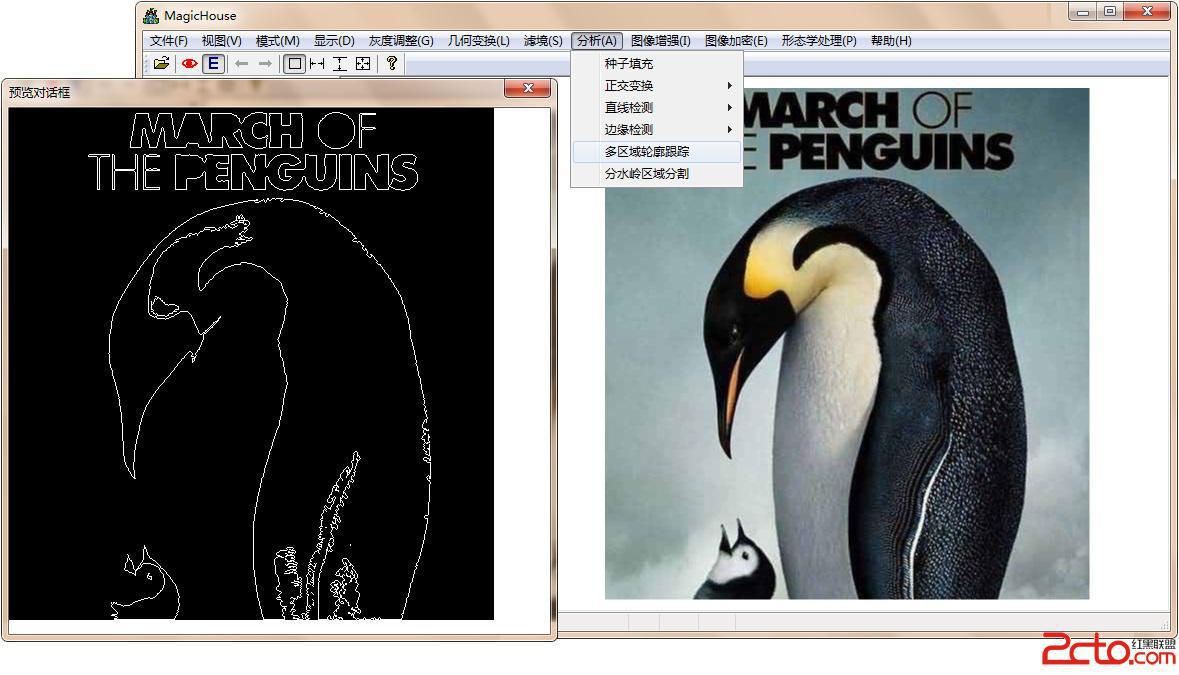
Task: Close the 预览对话框 preview dialog
Action: tap(528, 89)
